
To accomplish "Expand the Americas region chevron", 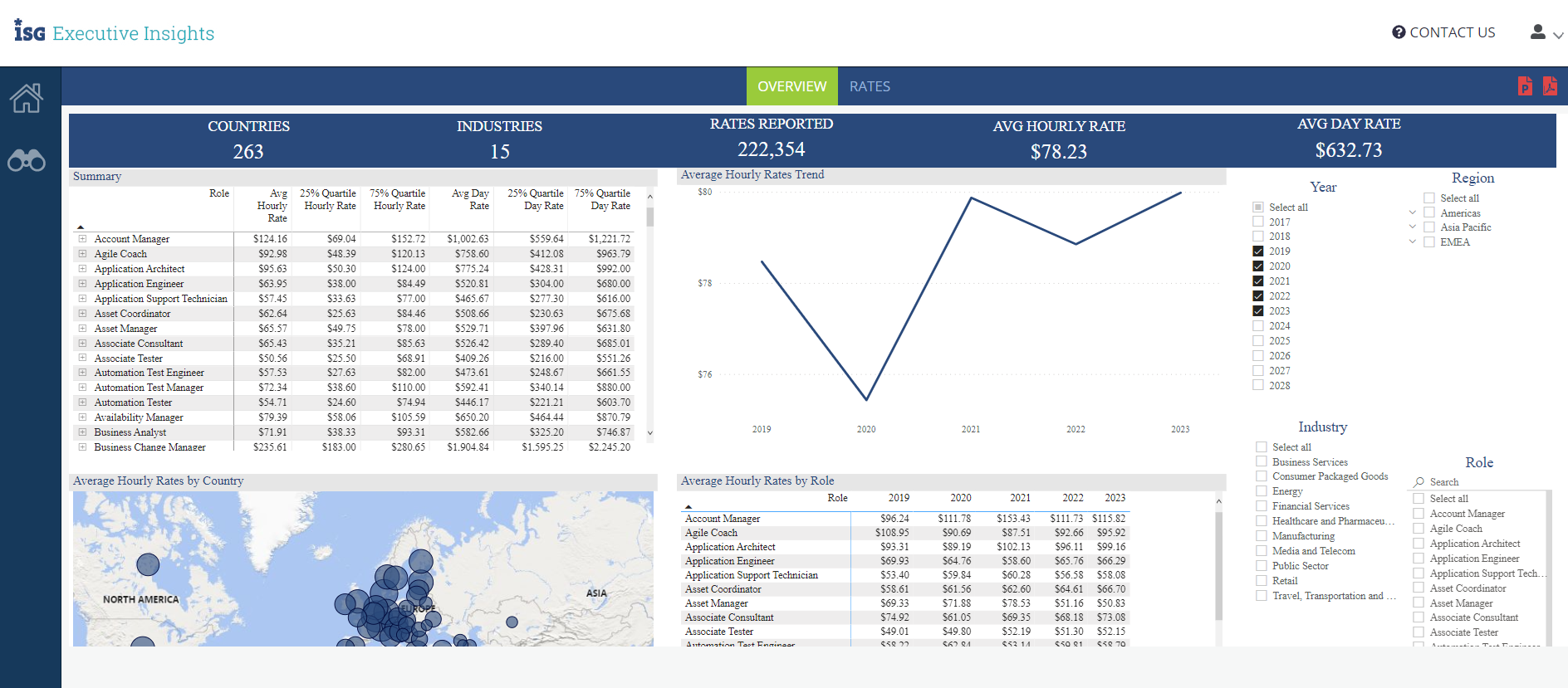I will click(1412, 212).
